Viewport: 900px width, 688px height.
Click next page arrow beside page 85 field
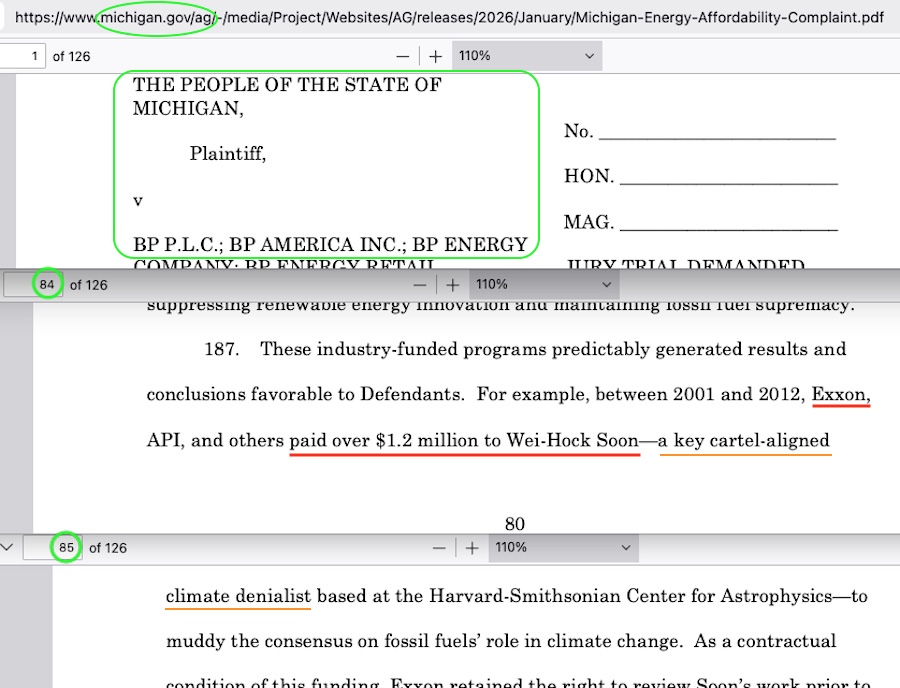8,548
